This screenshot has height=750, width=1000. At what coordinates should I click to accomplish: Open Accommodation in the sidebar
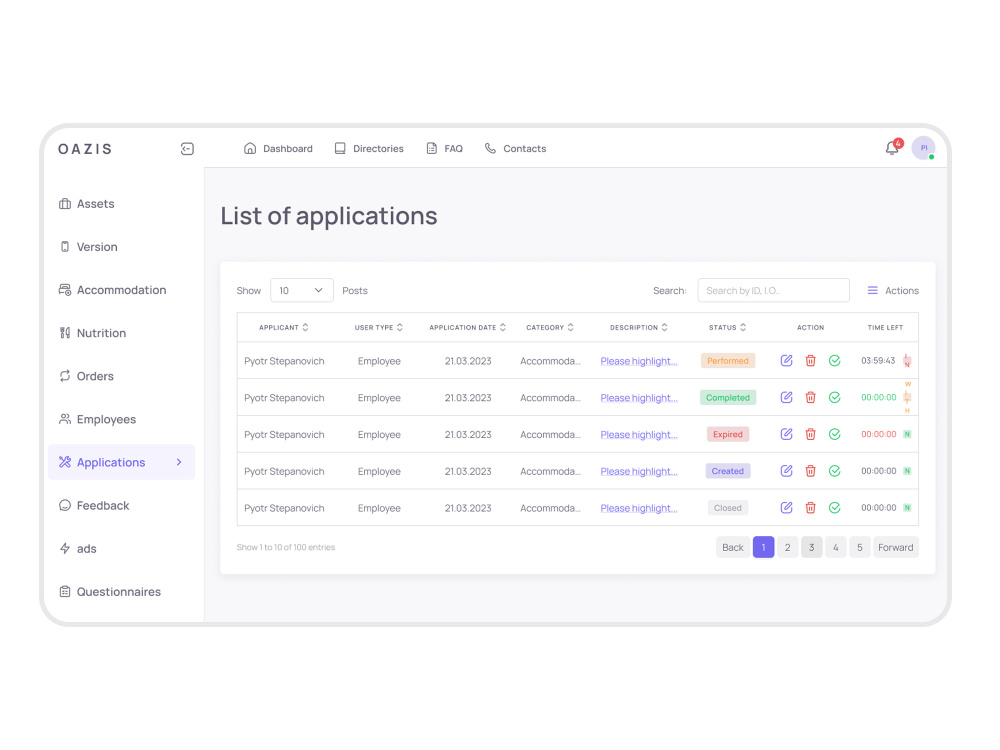click(112, 290)
